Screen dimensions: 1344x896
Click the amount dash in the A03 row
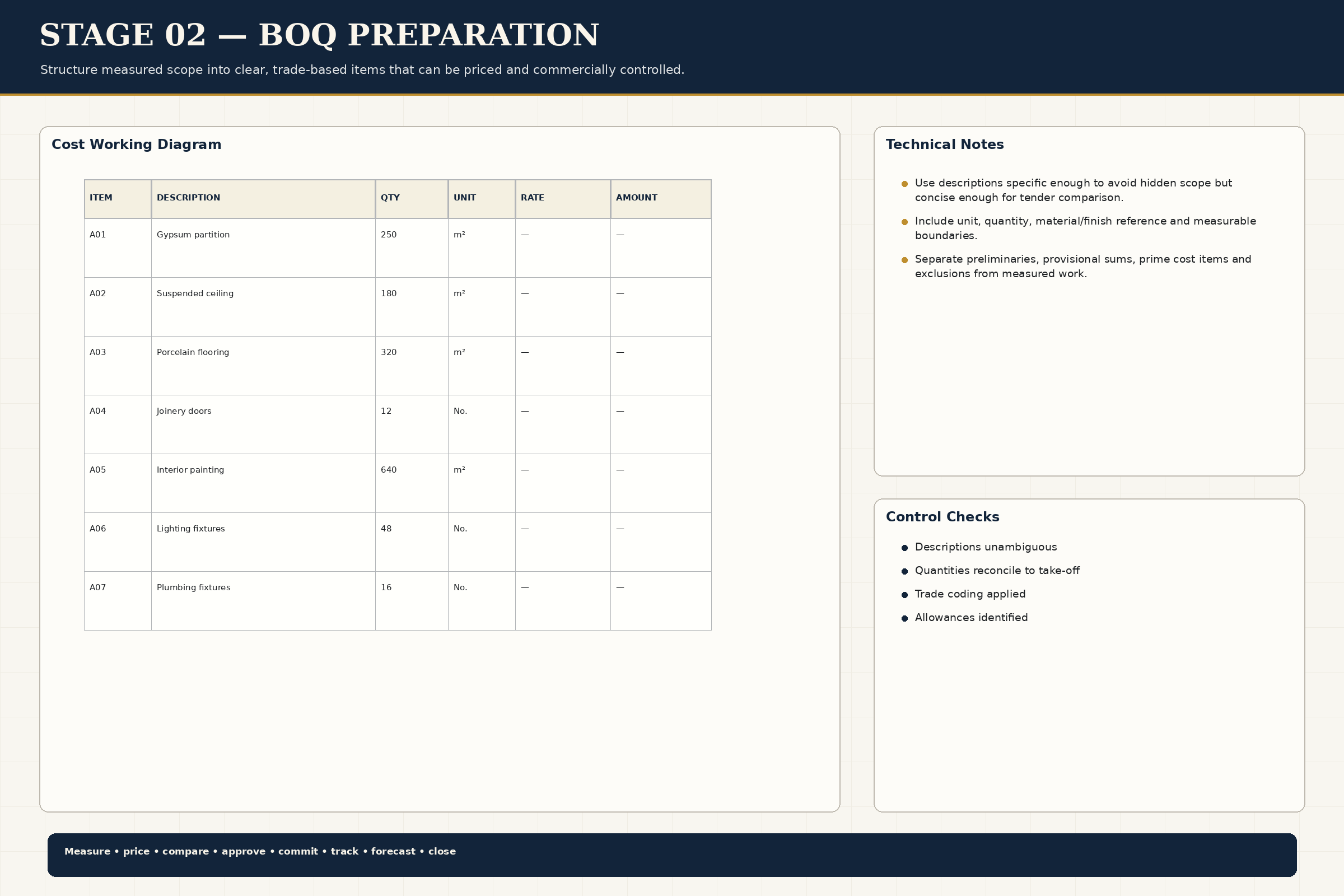[620, 353]
